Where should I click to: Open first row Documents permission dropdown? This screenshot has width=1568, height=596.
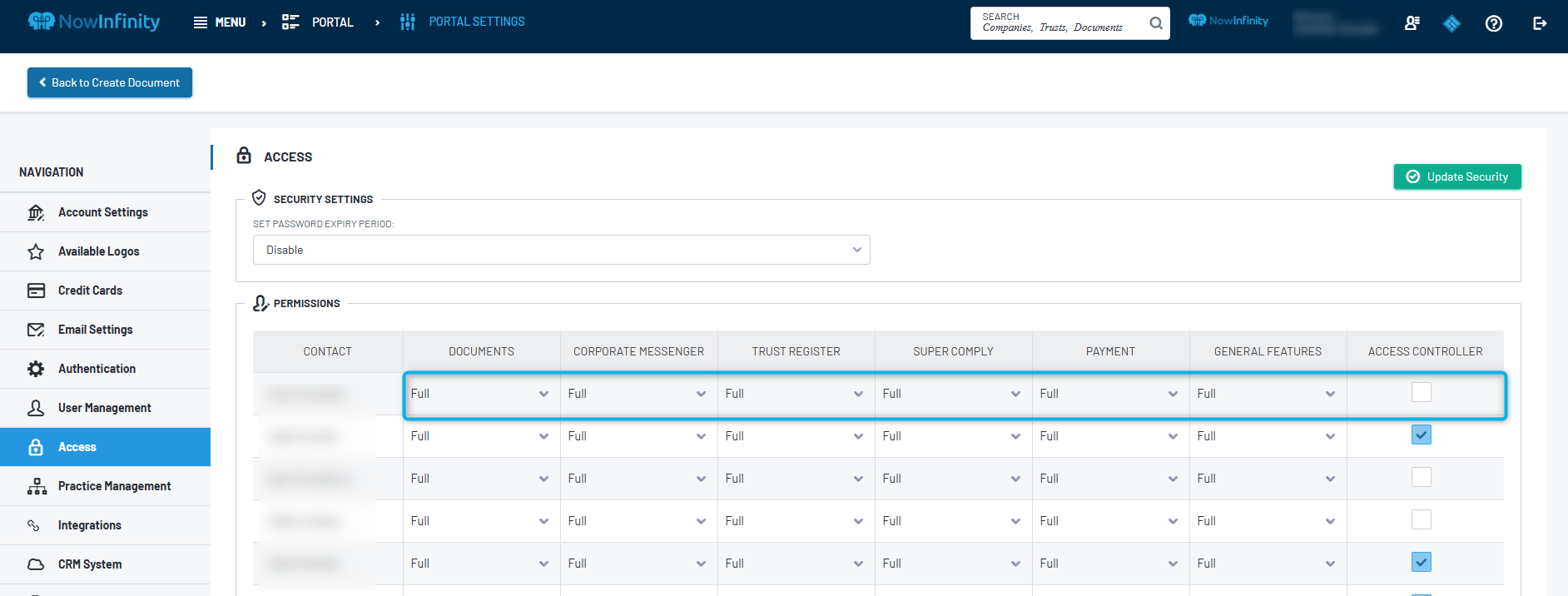pyautogui.click(x=480, y=394)
